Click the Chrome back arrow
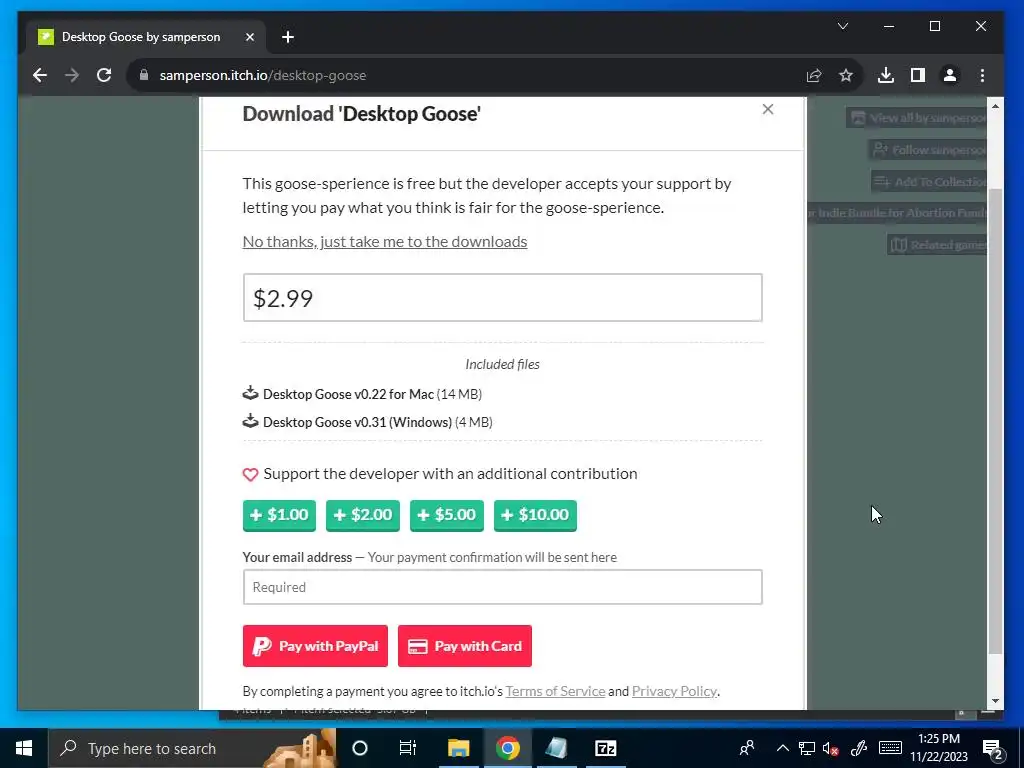The width and height of the screenshot is (1024, 768). (40, 75)
